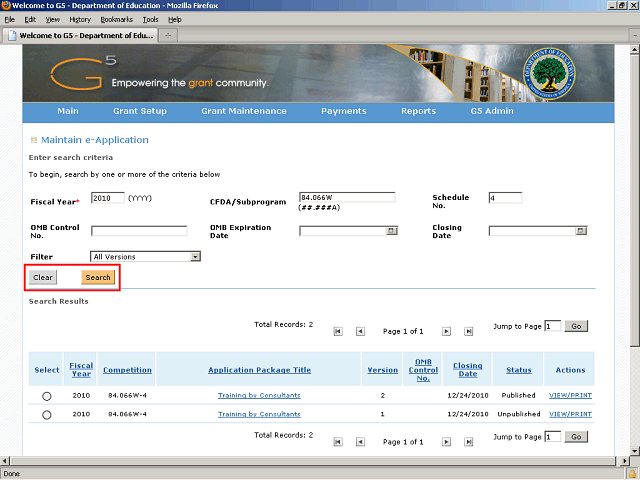Open the Grant Setup navigation tab
This screenshot has width=640, height=480.
140,111
